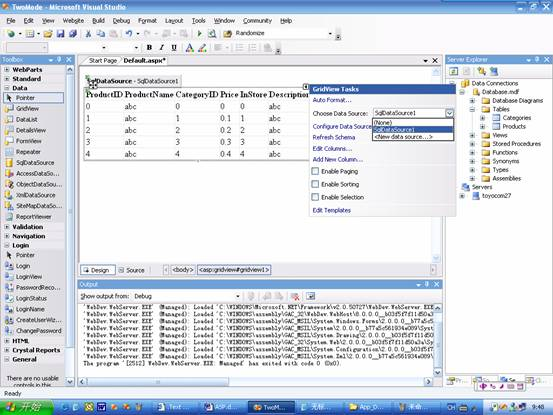
Task: Open the Website menu
Action: 73,21
